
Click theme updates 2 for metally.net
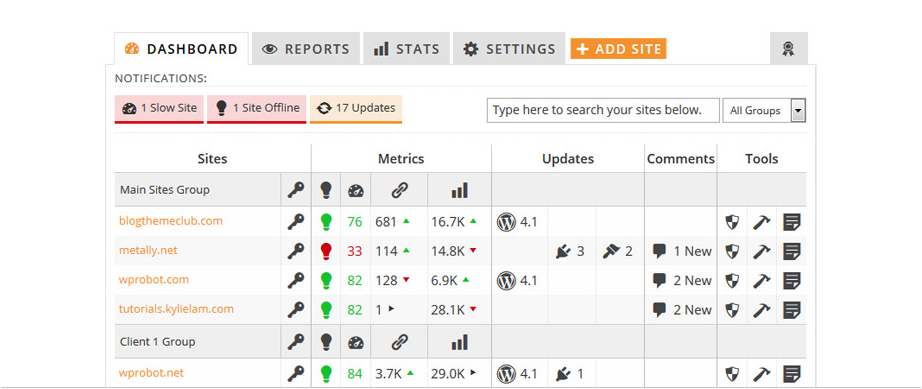pyautogui.click(x=617, y=251)
